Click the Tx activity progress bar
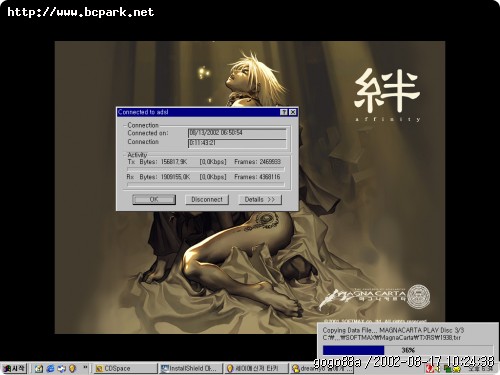Image resolution: width=500 pixels, height=375 pixels. click(x=206, y=169)
